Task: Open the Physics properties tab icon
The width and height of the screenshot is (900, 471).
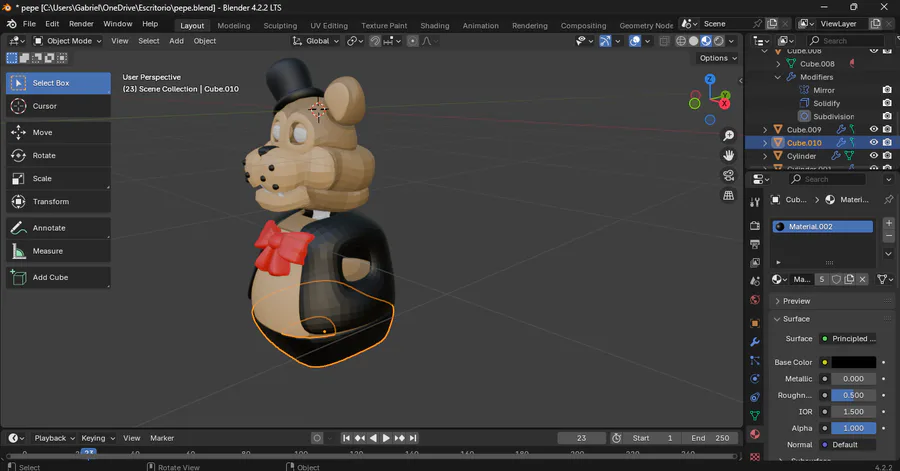Action: point(755,379)
